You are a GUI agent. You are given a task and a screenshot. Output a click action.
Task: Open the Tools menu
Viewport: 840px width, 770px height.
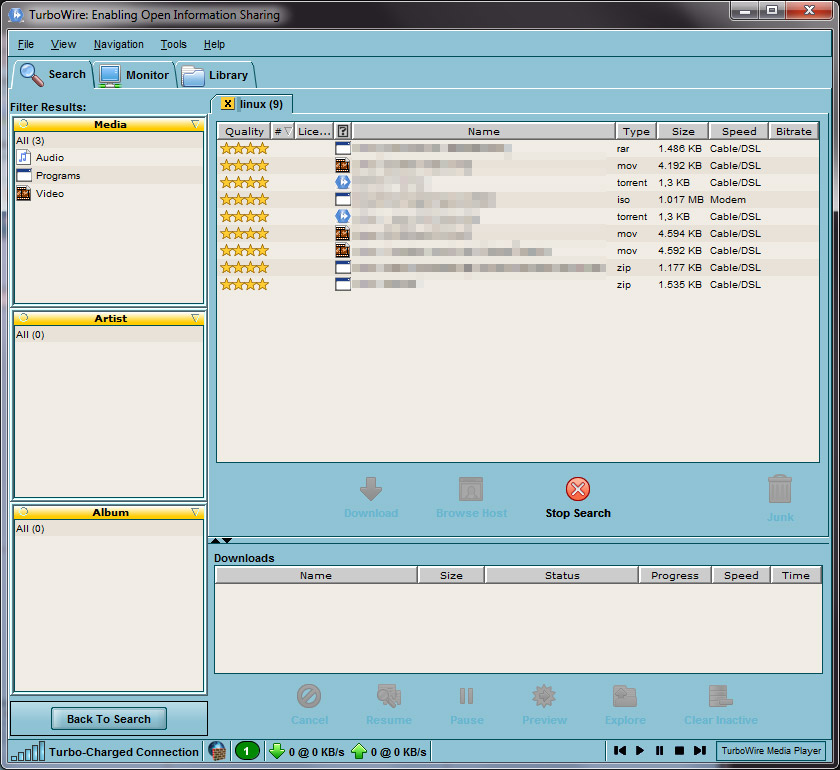[x=173, y=44]
